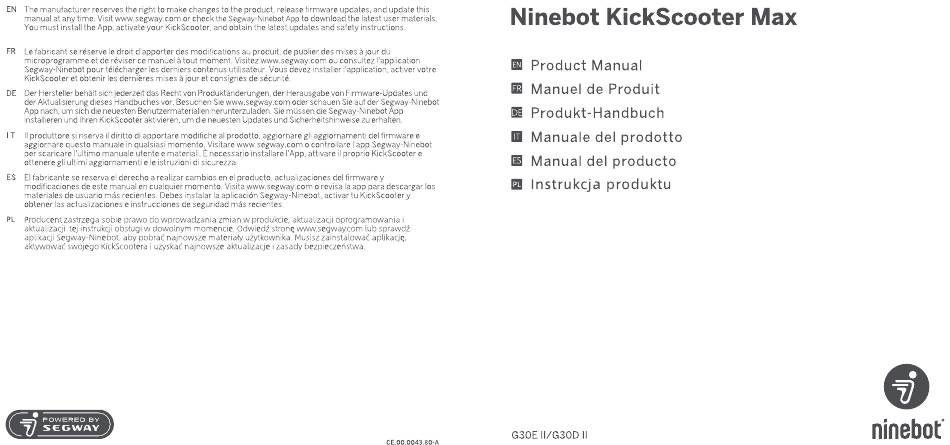Click the ES language badge icon

point(516,161)
